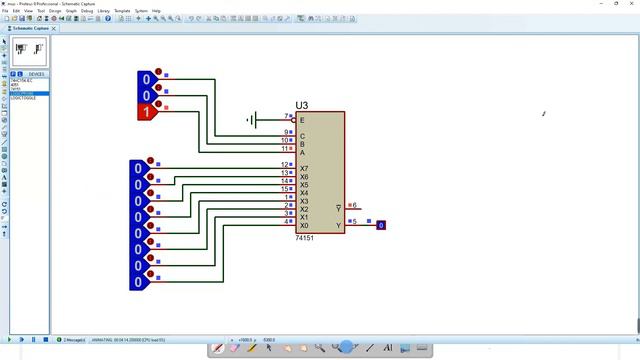Toggle the grid display icon
This screenshot has width=640, height=360.
click(x=129, y=18)
